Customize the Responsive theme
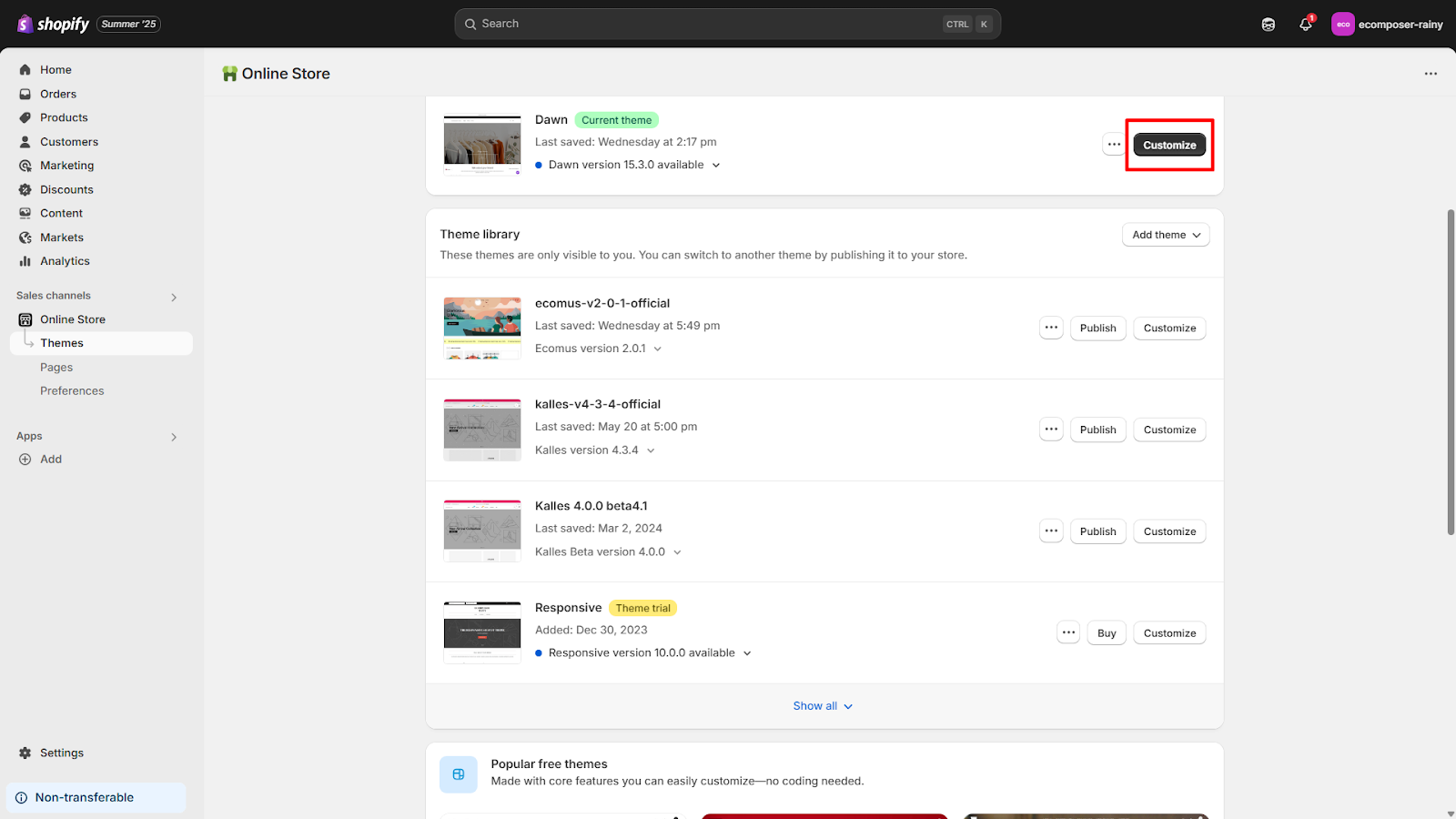Viewport: 1456px width, 819px height. (x=1169, y=633)
